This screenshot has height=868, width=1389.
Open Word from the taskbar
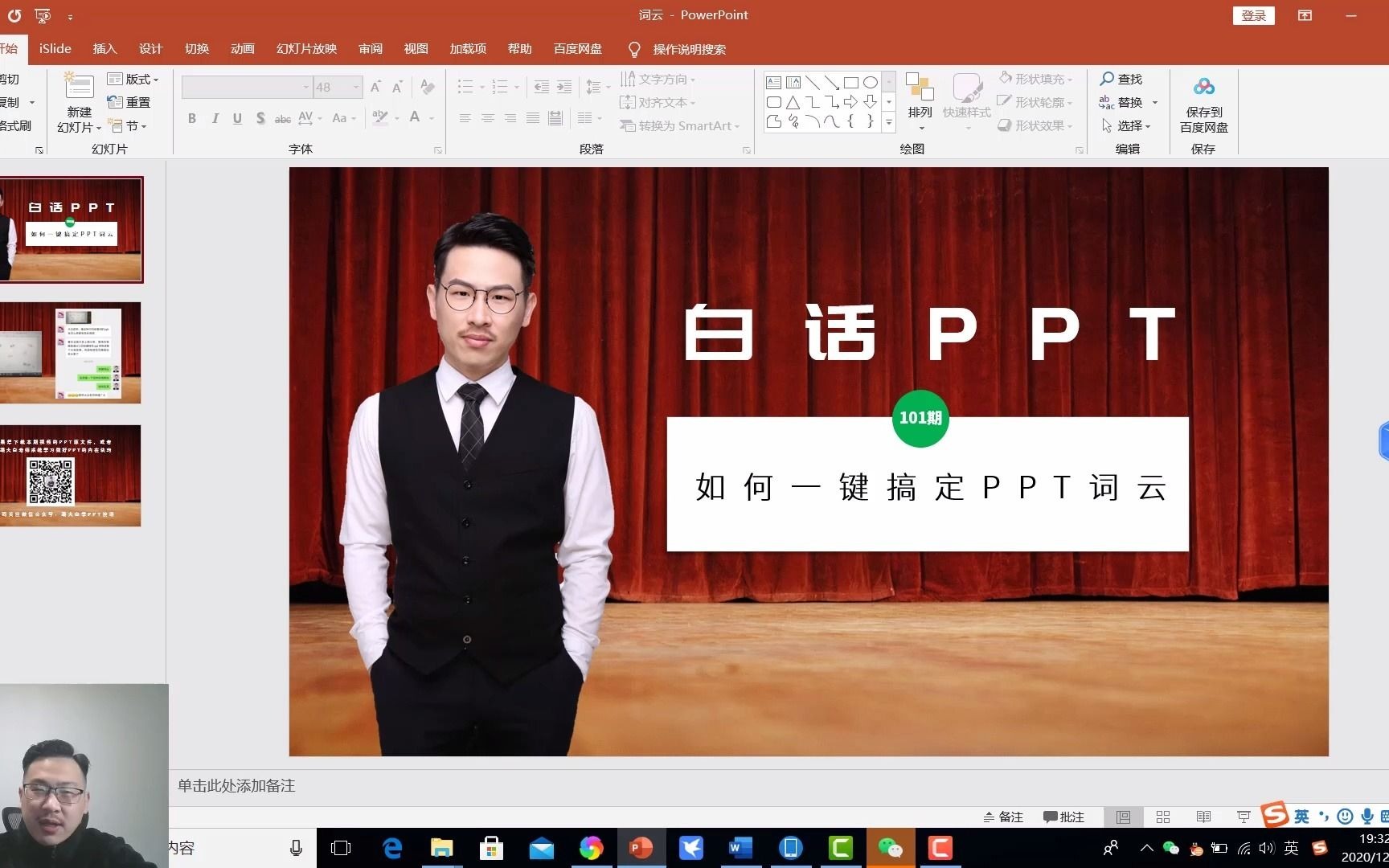740,848
